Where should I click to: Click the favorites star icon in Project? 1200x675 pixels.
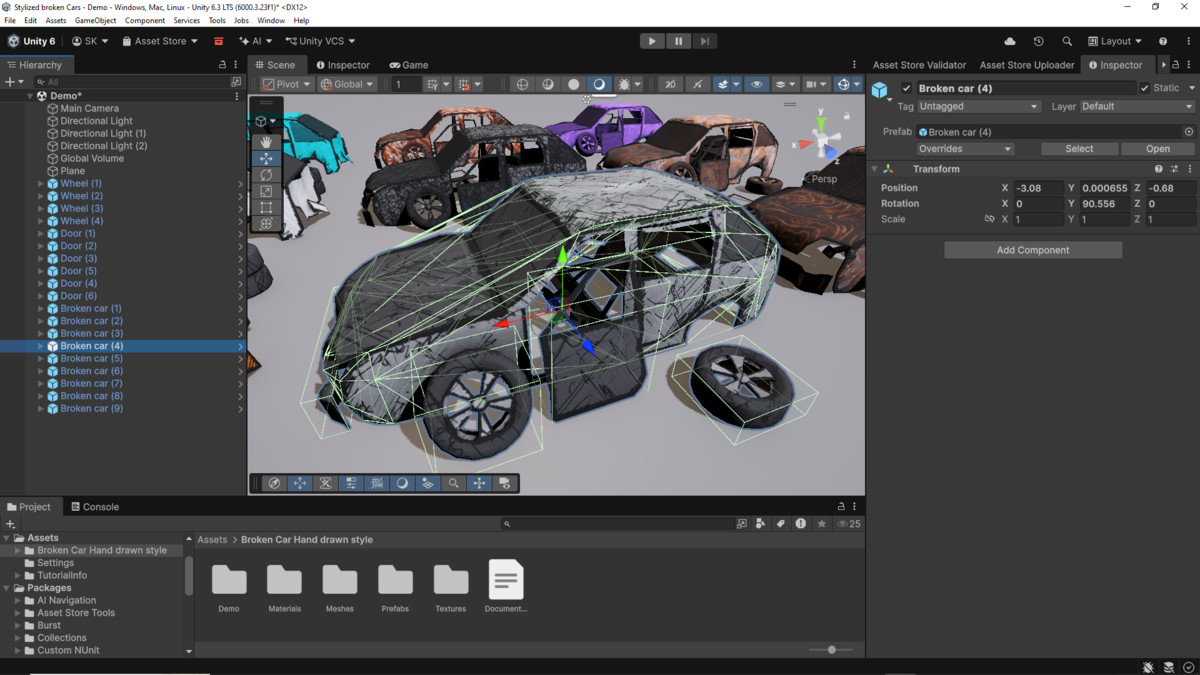point(822,523)
